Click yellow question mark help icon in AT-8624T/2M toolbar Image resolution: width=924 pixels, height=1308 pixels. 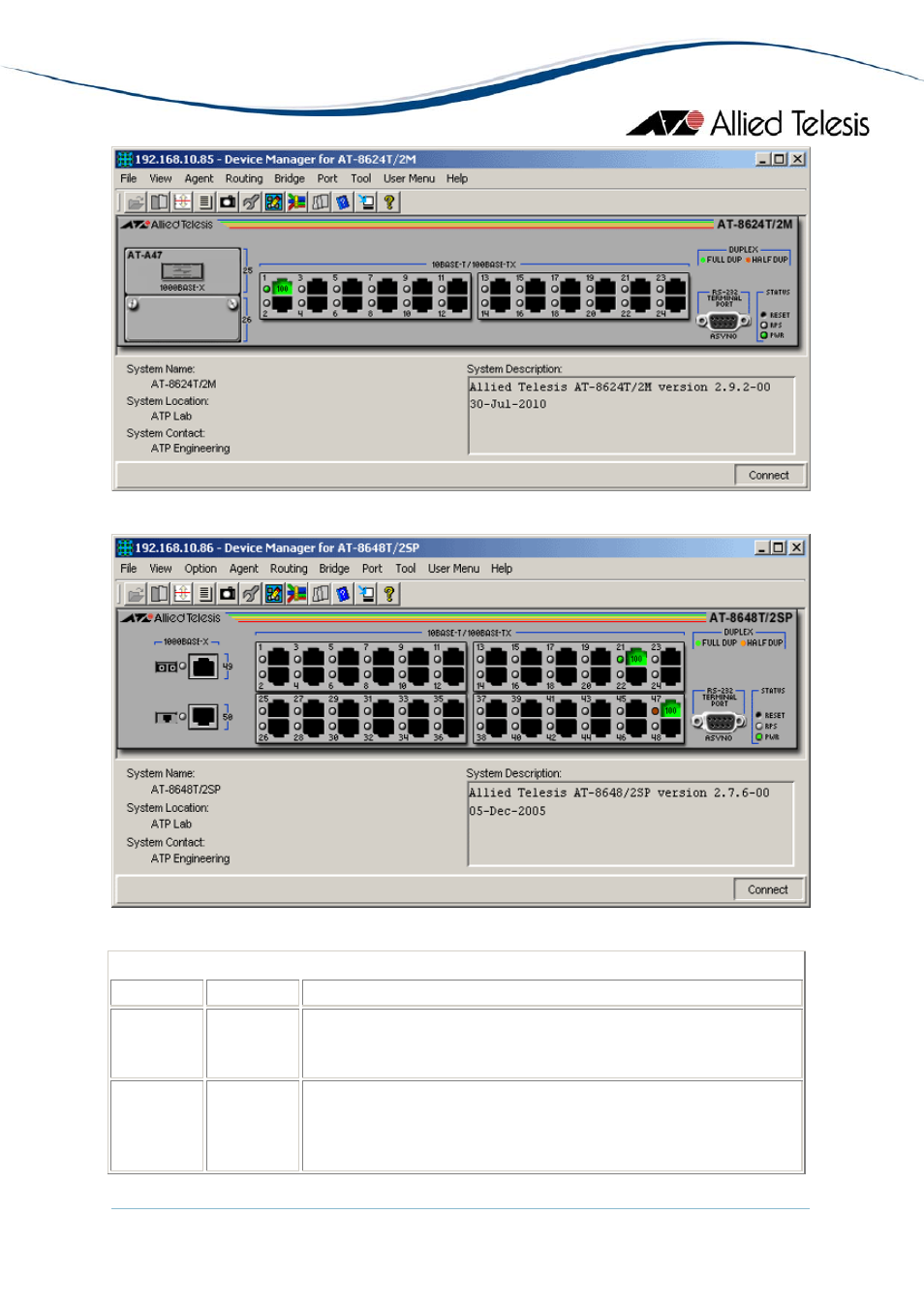click(x=389, y=202)
